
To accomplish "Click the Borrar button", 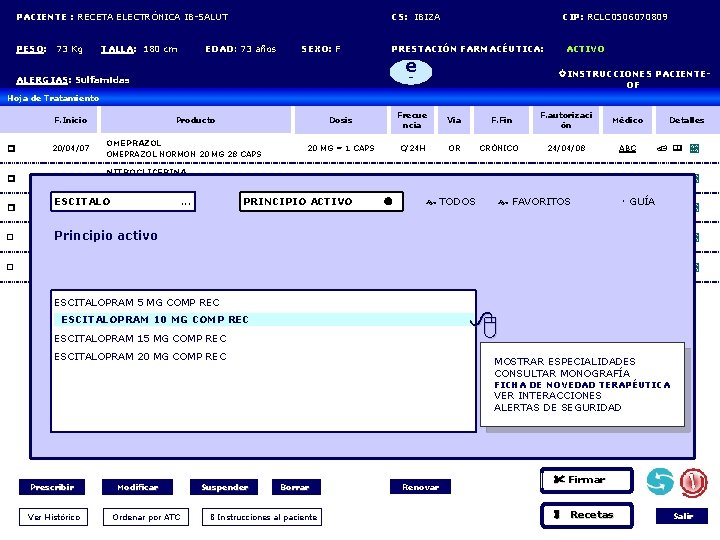I will (x=296, y=487).
